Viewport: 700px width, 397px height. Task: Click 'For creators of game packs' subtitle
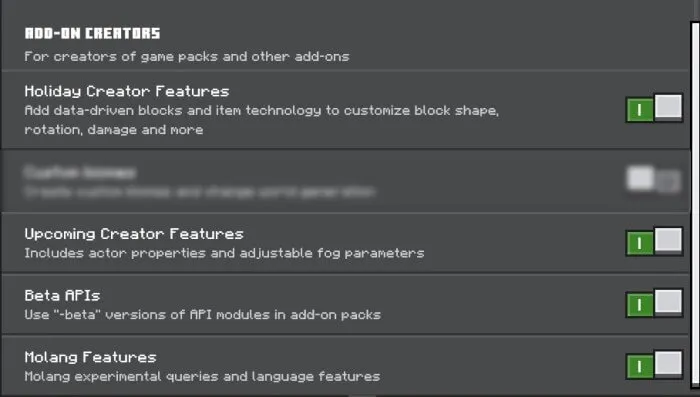click(187, 57)
